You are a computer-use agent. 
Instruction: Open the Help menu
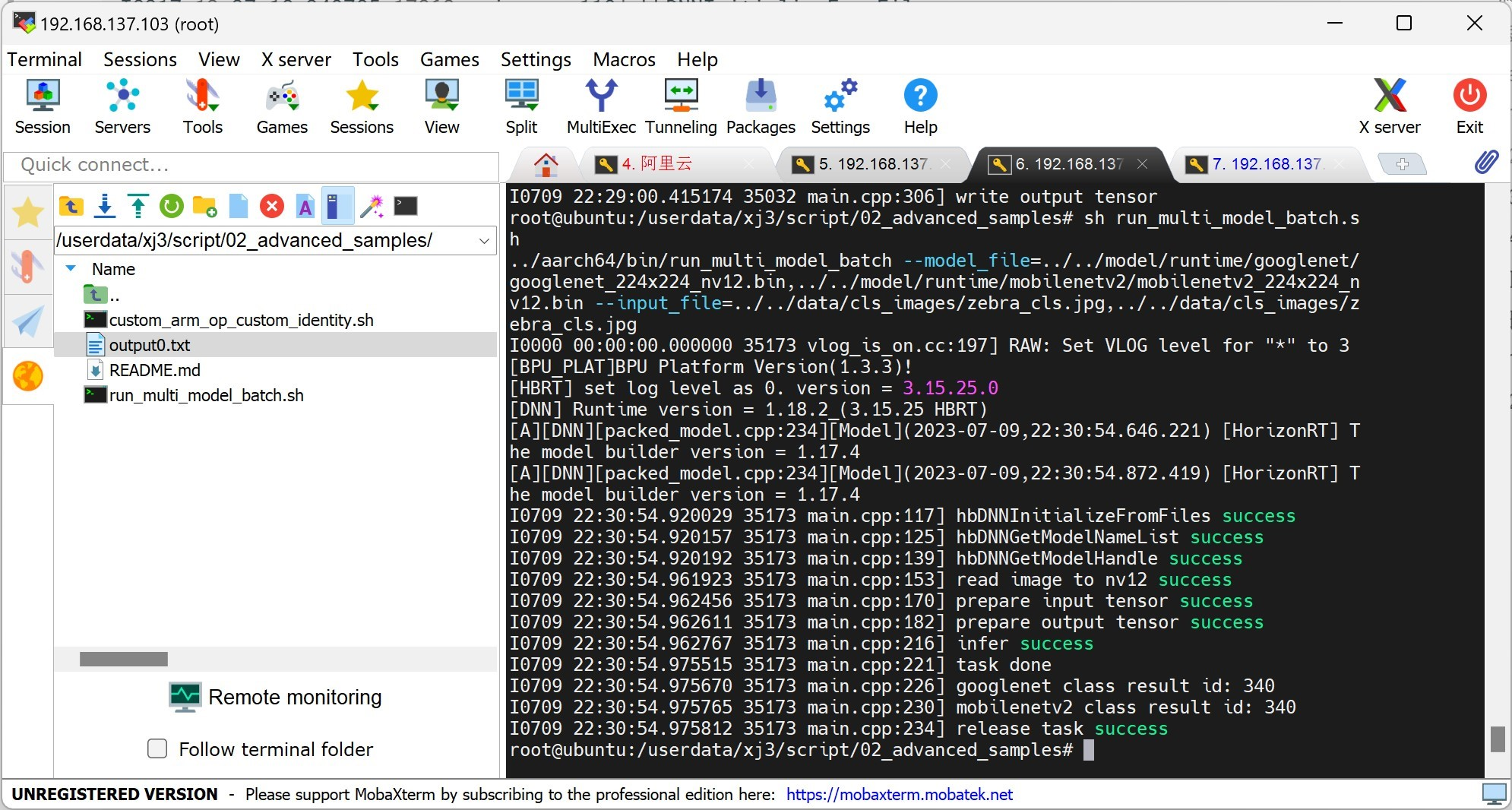(x=697, y=59)
